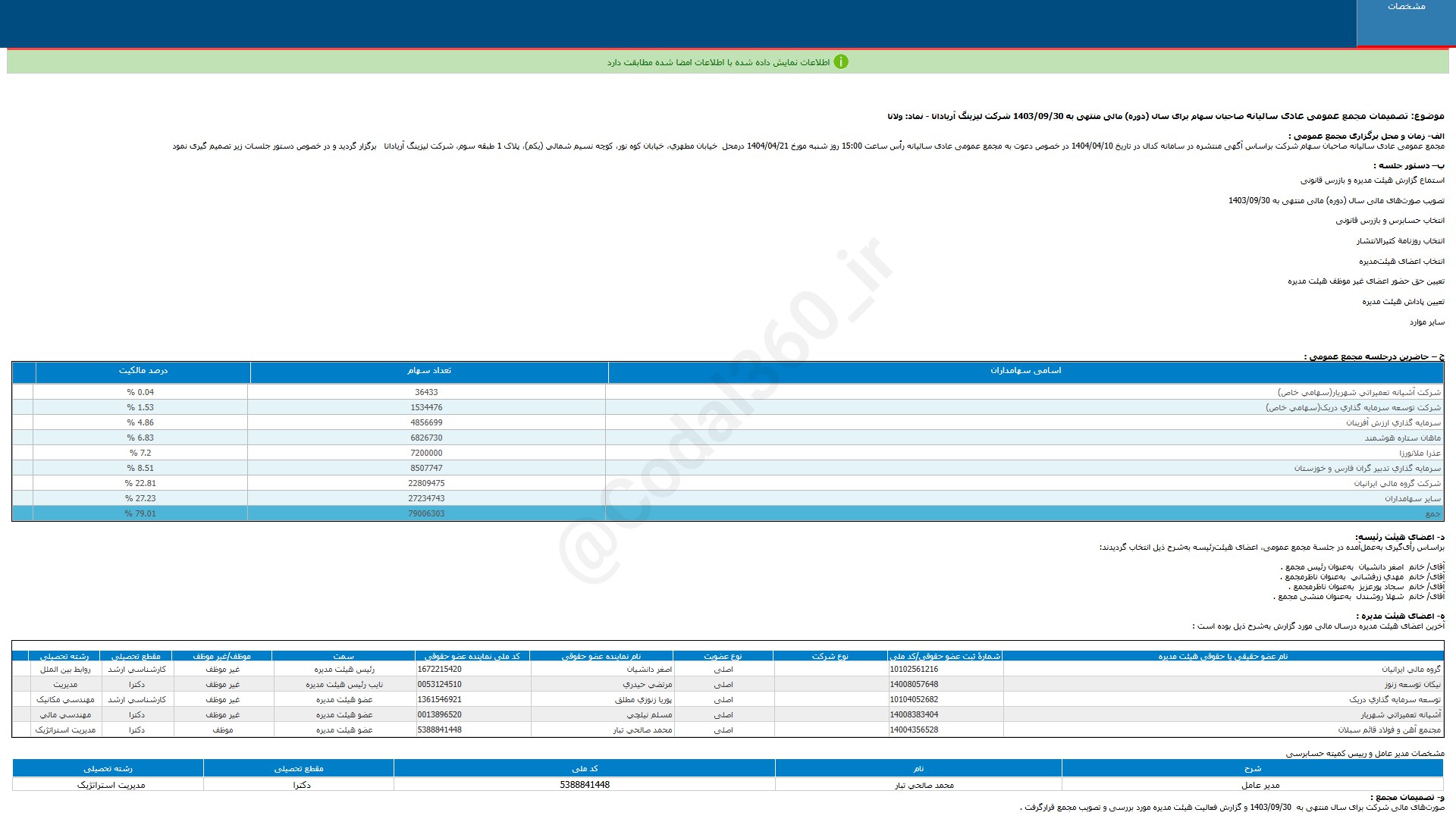Select shareholder سرمایه گذاری ارزش آفرینان
Screen dimensions: 1456x819
(x=1394, y=422)
